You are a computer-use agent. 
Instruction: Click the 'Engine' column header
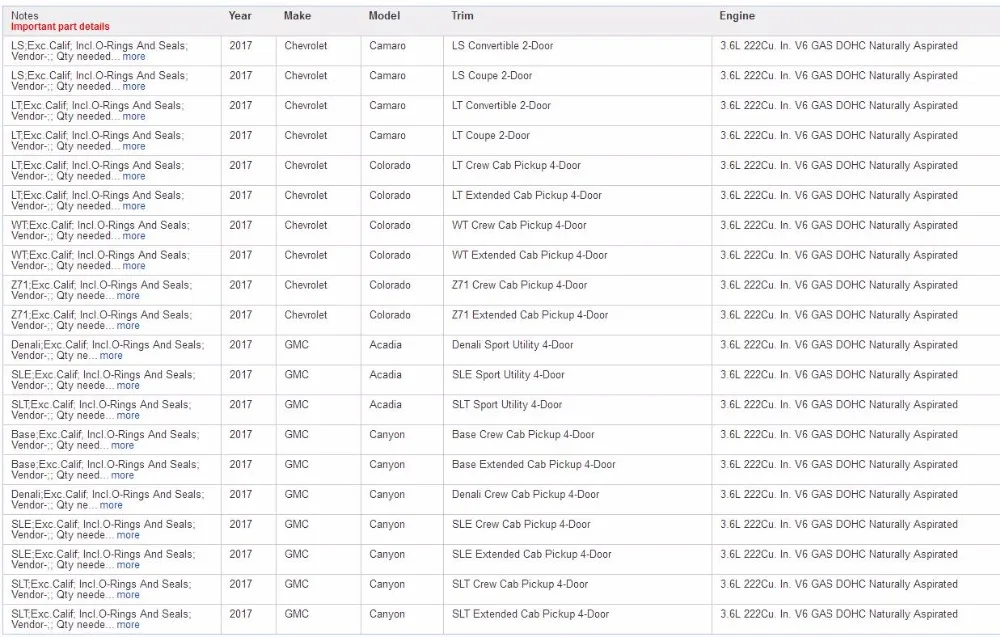pyautogui.click(x=737, y=16)
